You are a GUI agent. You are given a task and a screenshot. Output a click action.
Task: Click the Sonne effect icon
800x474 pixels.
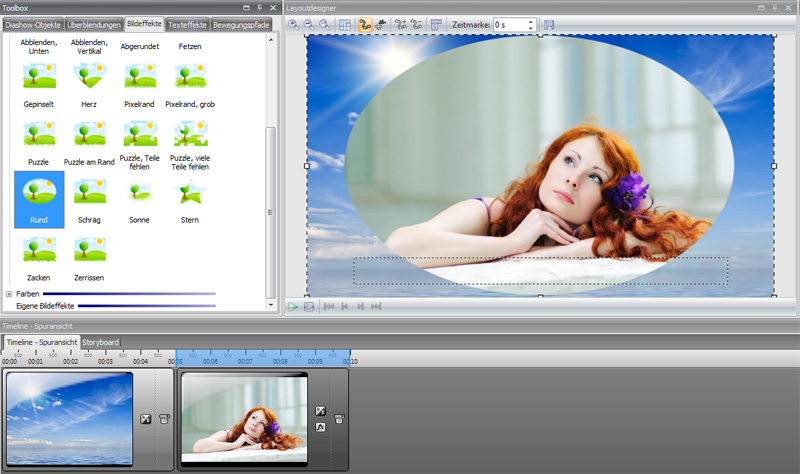coord(139,191)
